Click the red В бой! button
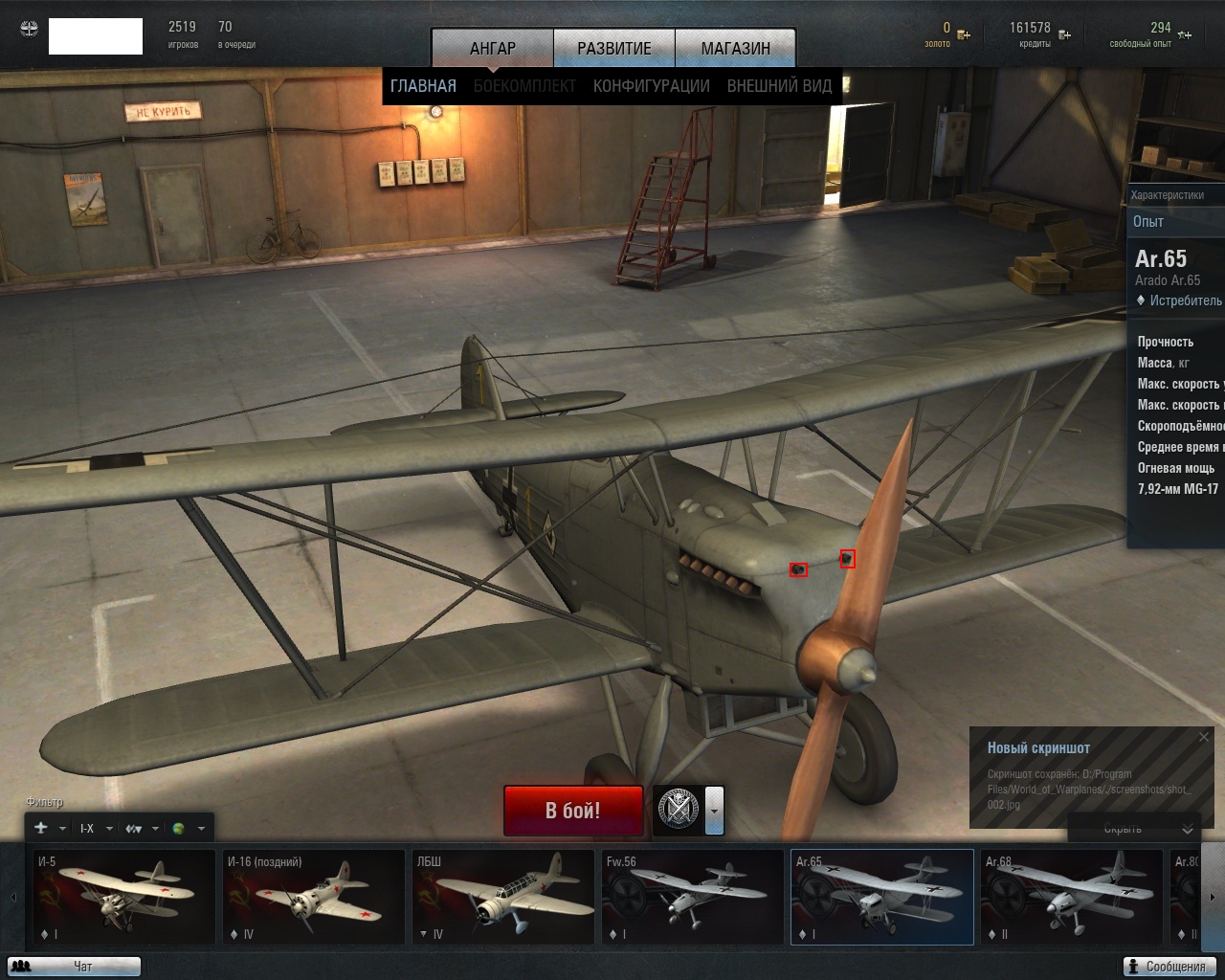The height and width of the screenshot is (980, 1225). click(x=573, y=811)
